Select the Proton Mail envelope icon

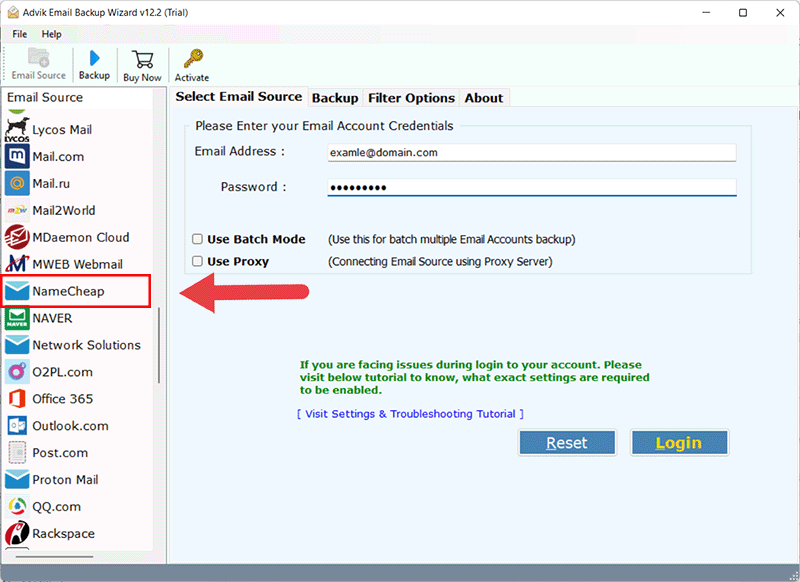[x=17, y=479]
